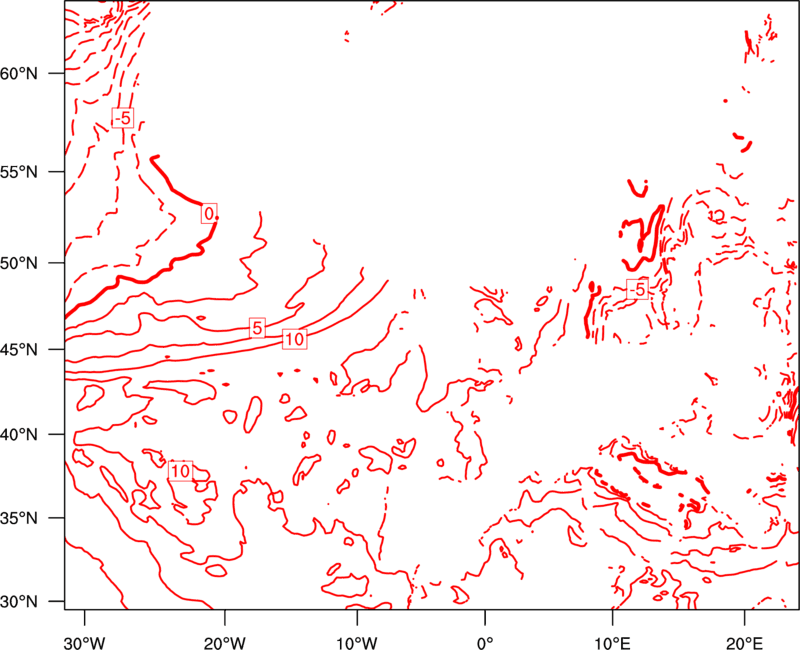Select the 10 contour label beside the 5 label
Screen dimensions: 800x650
294,339
